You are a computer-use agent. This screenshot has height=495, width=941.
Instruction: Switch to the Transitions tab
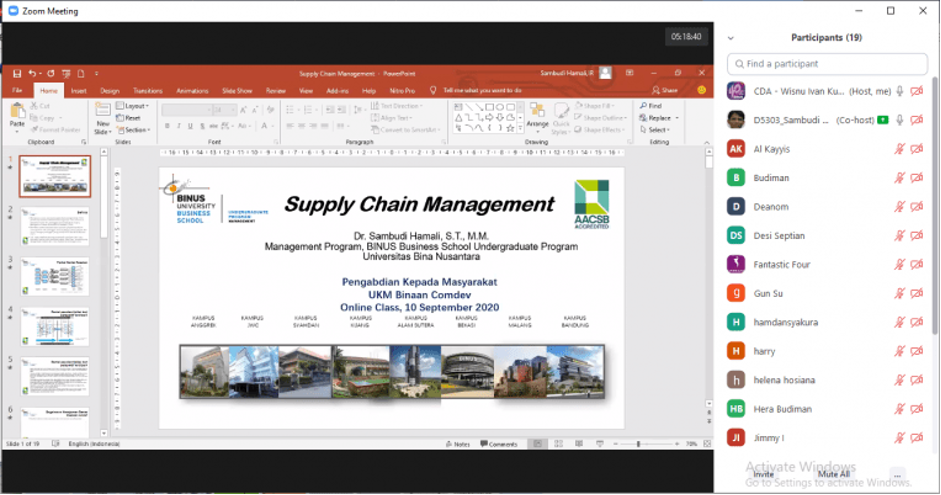pyautogui.click(x=148, y=91)
